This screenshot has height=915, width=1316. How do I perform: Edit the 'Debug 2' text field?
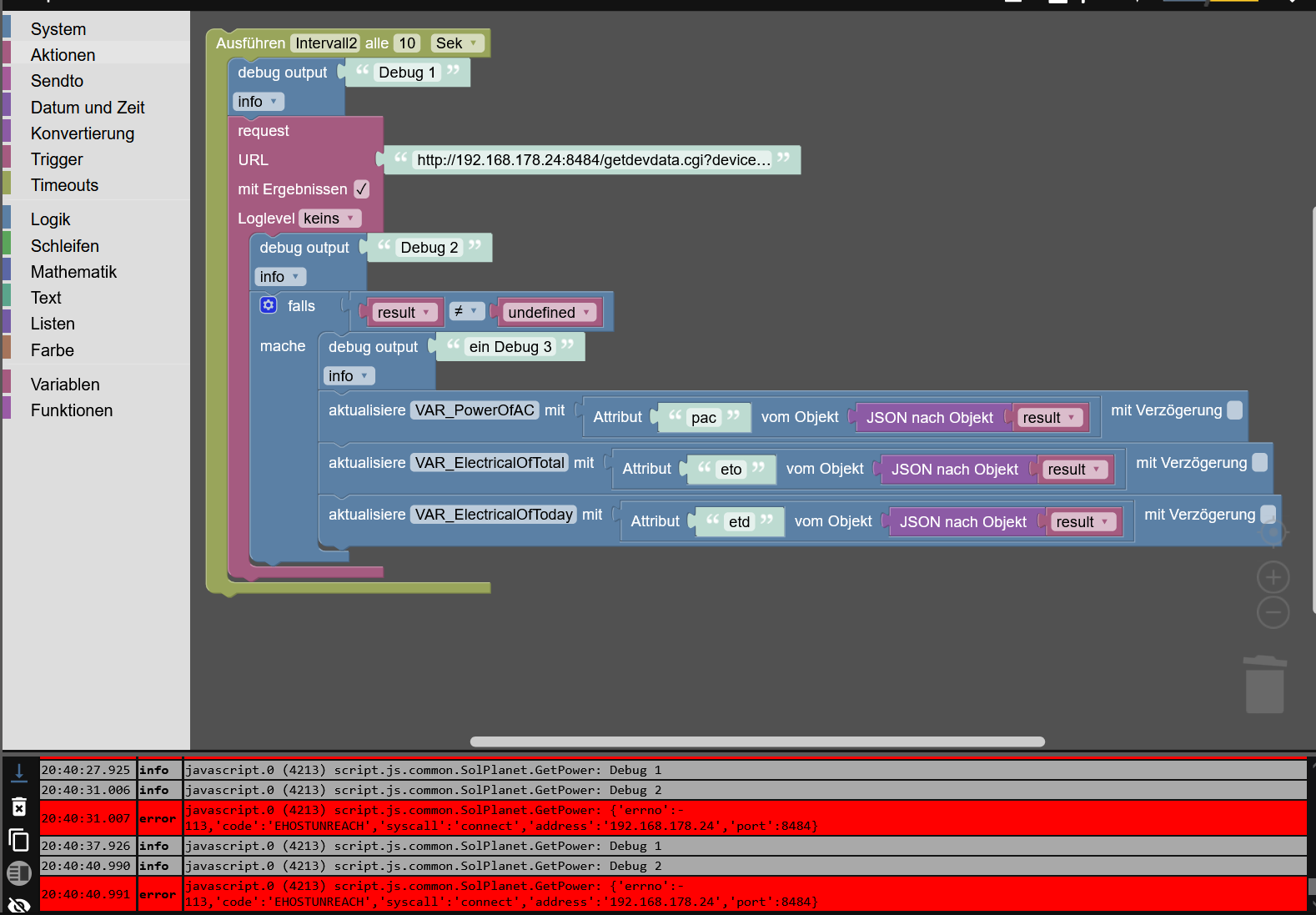[429, 248]
